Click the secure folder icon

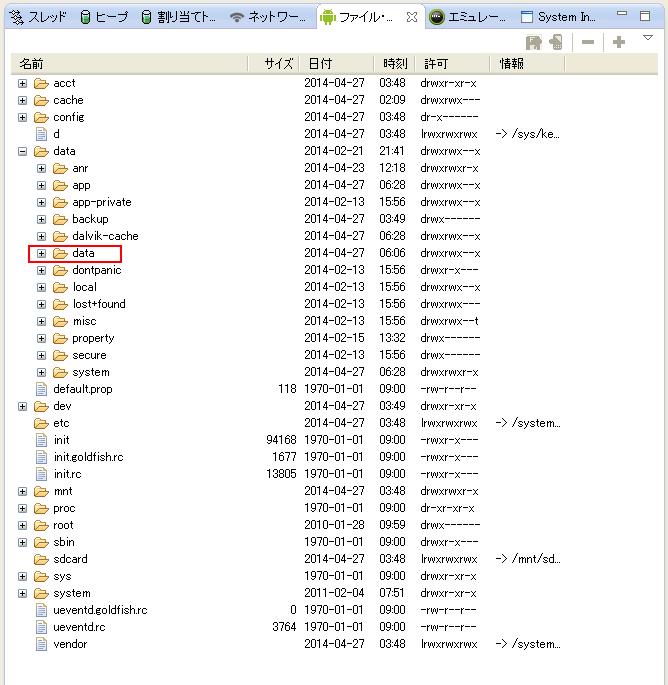[x=60, y=356]
